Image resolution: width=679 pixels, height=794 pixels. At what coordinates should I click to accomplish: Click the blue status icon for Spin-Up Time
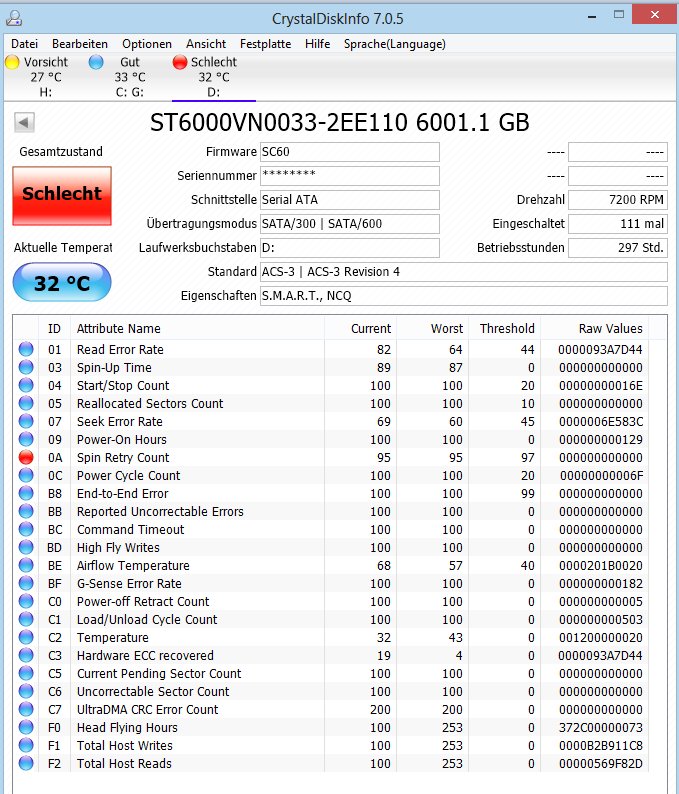(26, 367)
